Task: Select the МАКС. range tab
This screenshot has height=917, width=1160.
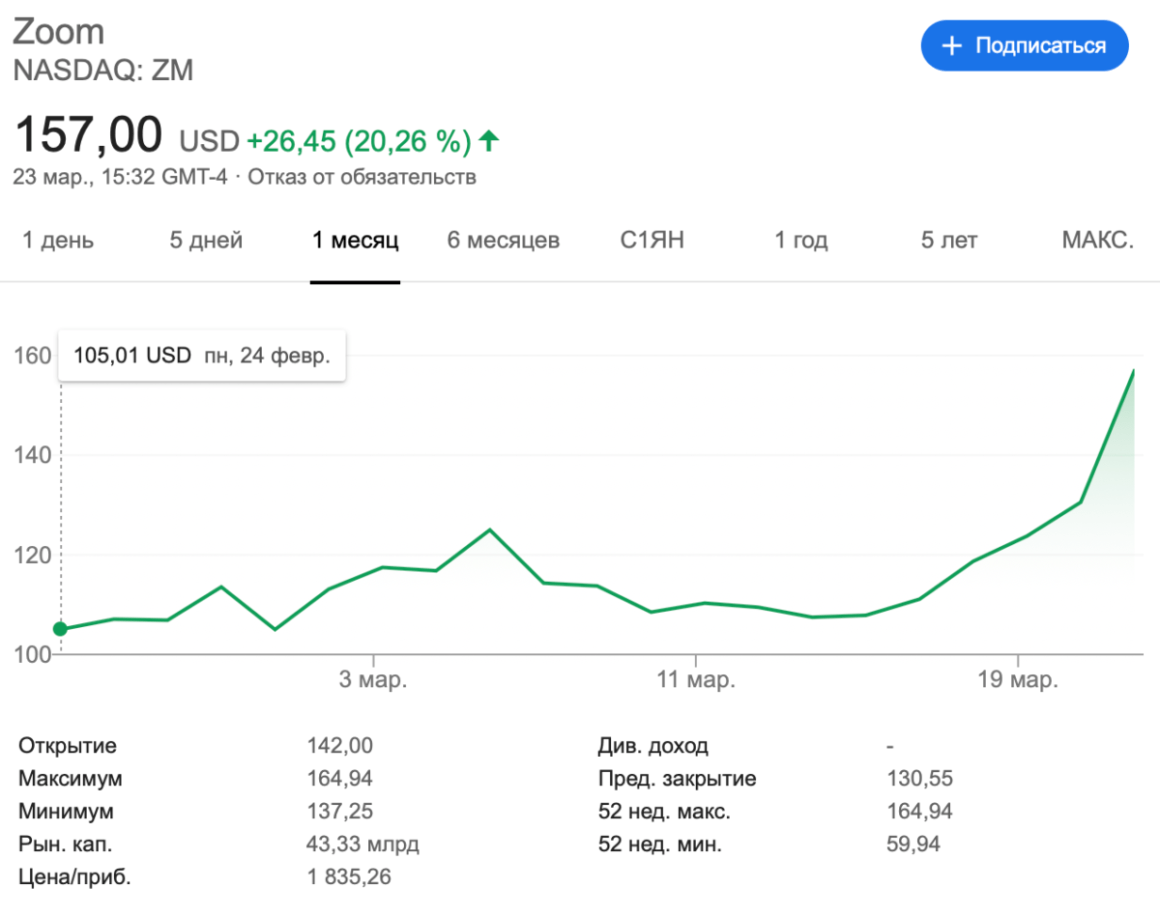Action: coord(1098,240)
